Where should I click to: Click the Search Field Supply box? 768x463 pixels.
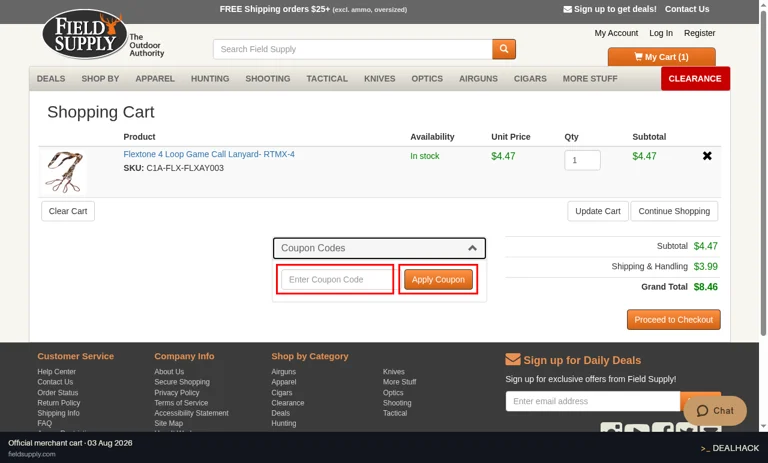[x=353, y=49]
